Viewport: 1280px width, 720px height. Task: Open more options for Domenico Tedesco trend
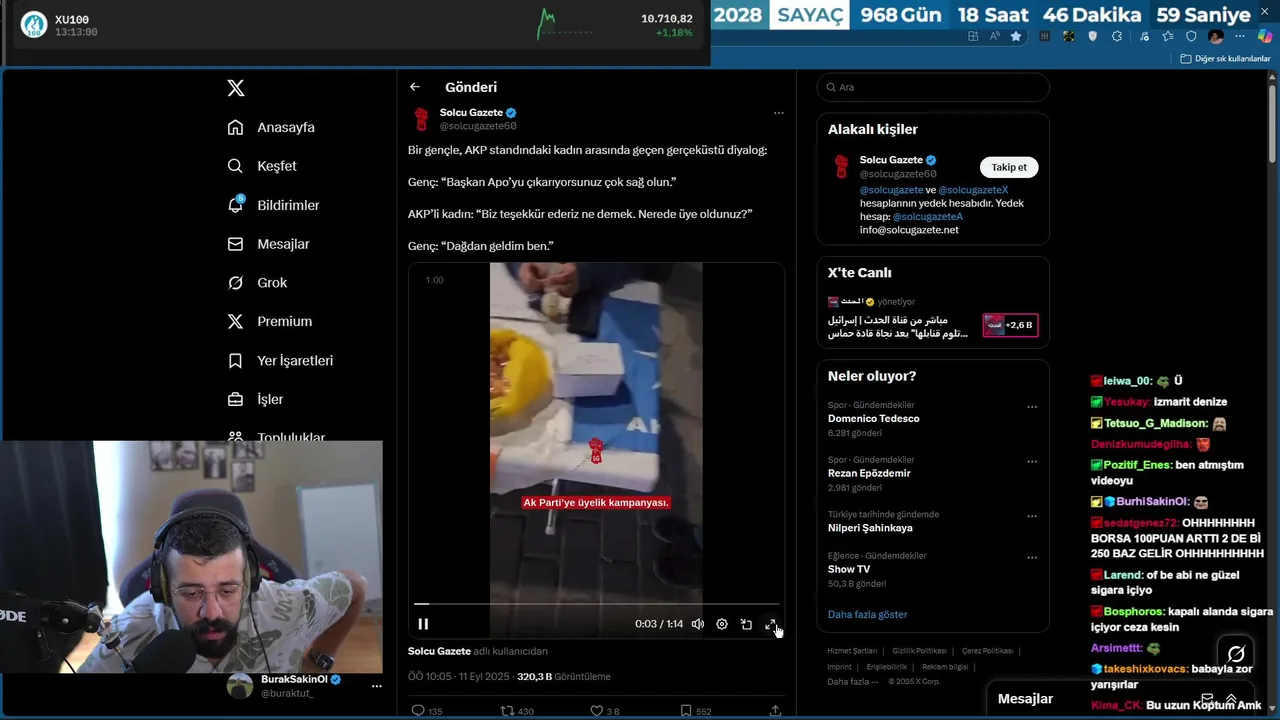coord(1032,407)
